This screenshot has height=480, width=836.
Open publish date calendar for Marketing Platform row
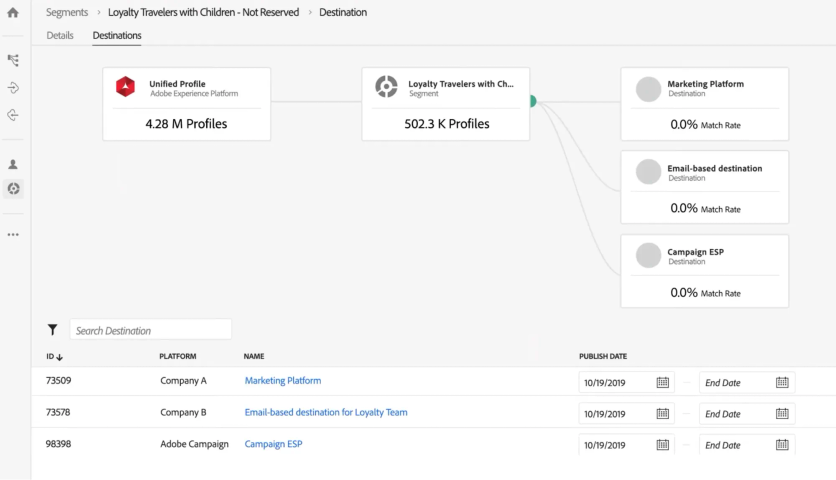tap(662, 382)
